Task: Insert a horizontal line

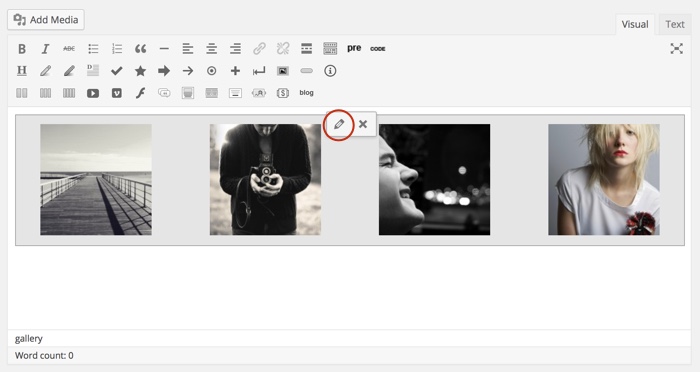Action: (x=164, y=49)
